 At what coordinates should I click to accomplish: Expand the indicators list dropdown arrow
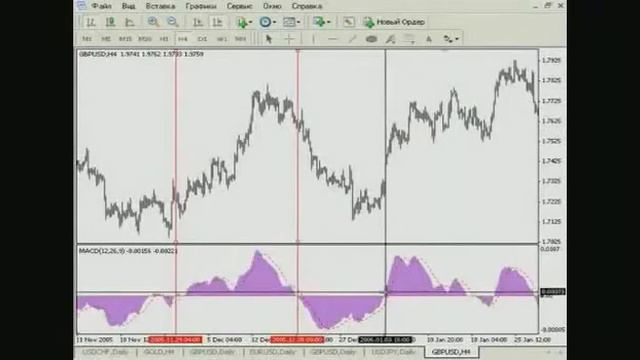point(250,22)
